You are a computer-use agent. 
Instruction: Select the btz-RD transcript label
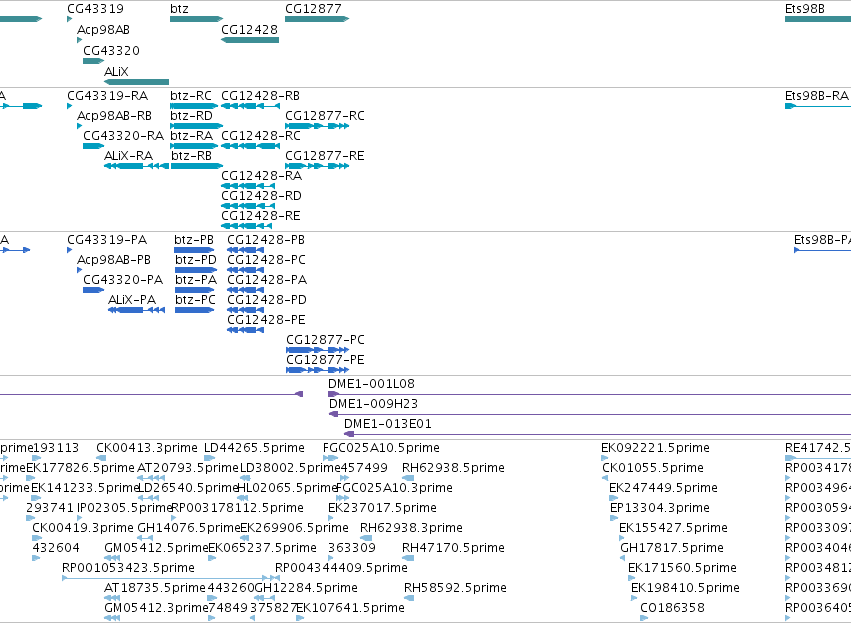pos(192,116)
